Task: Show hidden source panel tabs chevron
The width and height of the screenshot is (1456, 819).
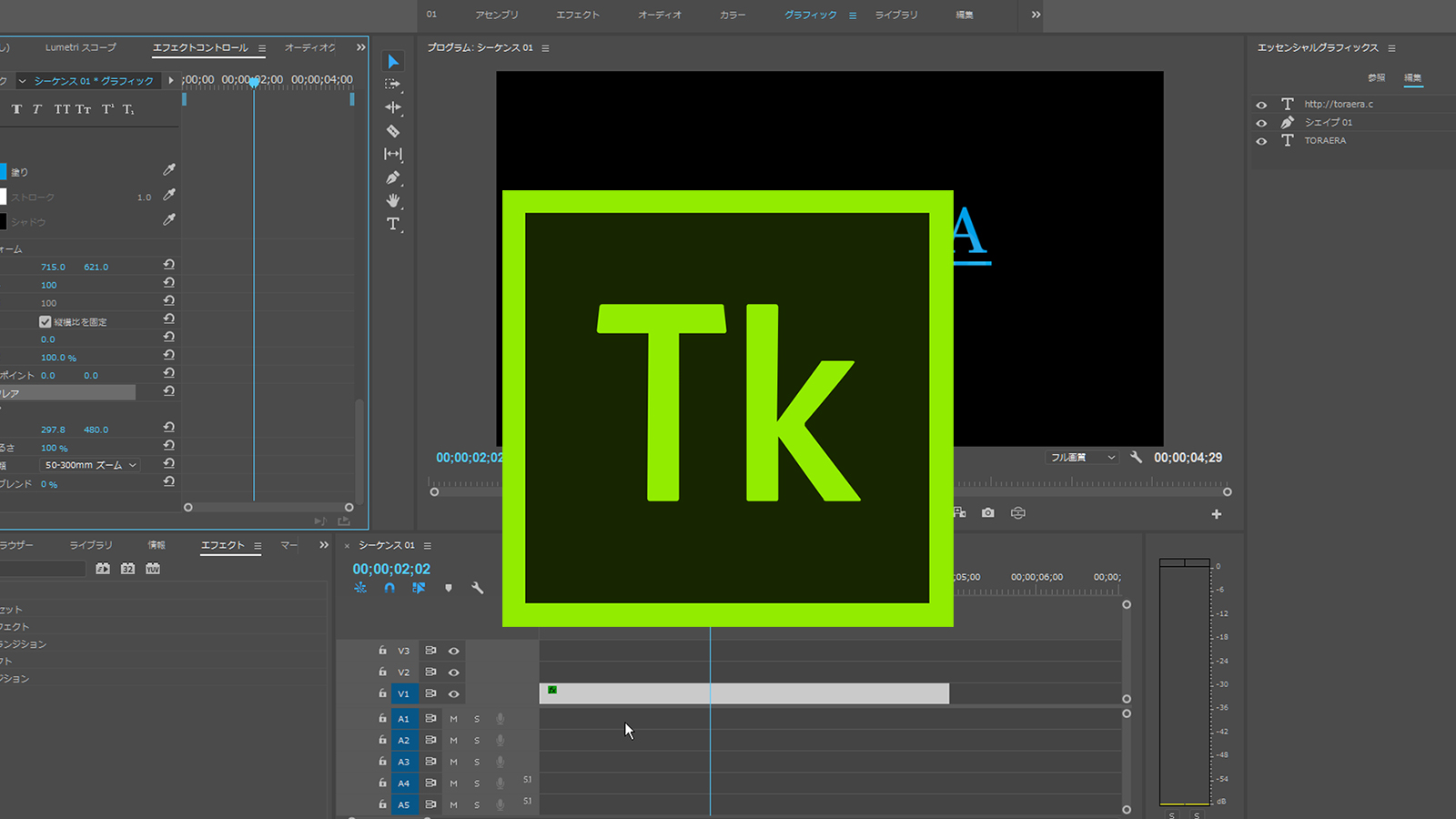Action: pos(360,47)
